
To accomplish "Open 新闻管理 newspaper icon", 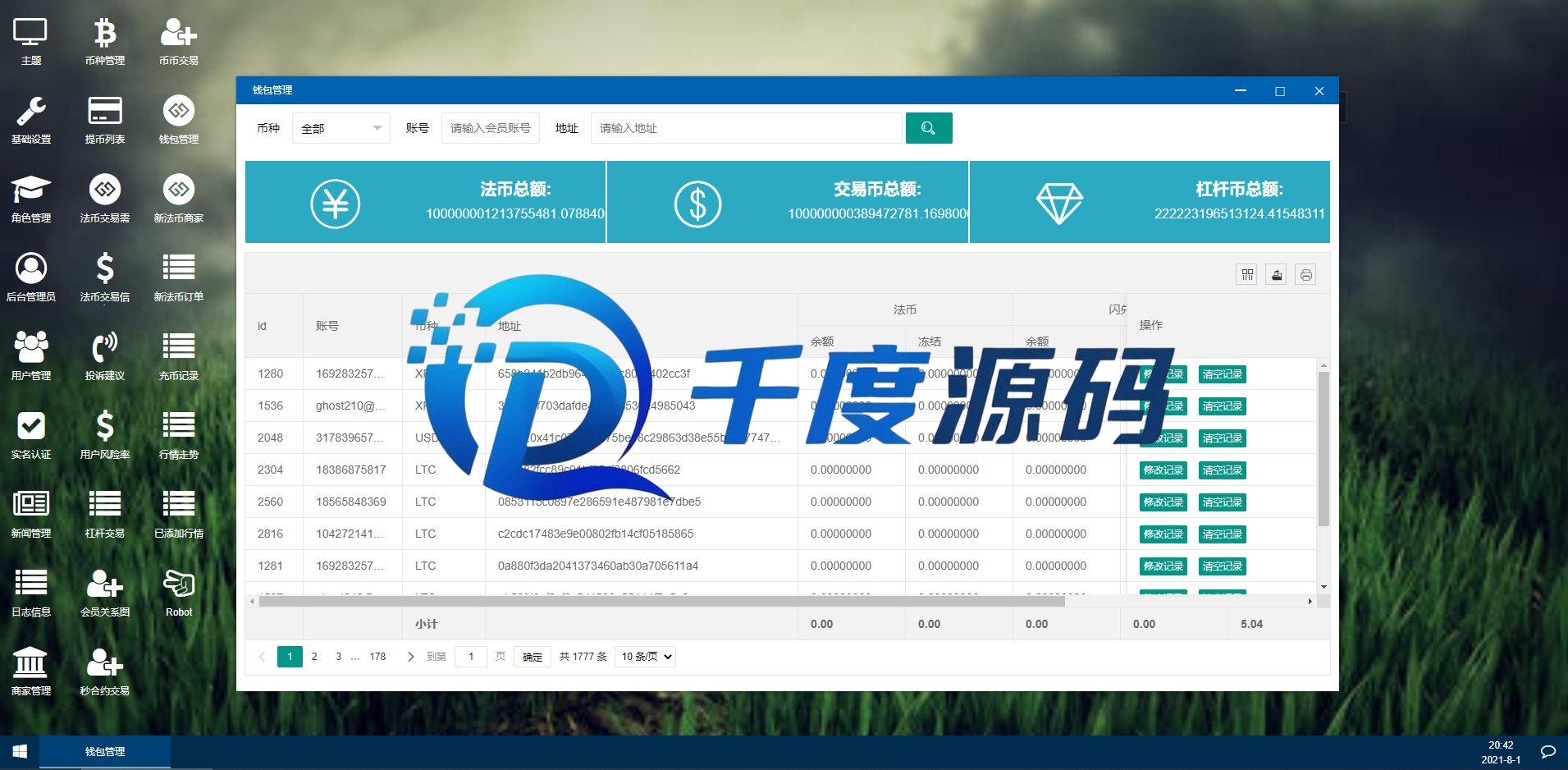I will click(31, 514).
